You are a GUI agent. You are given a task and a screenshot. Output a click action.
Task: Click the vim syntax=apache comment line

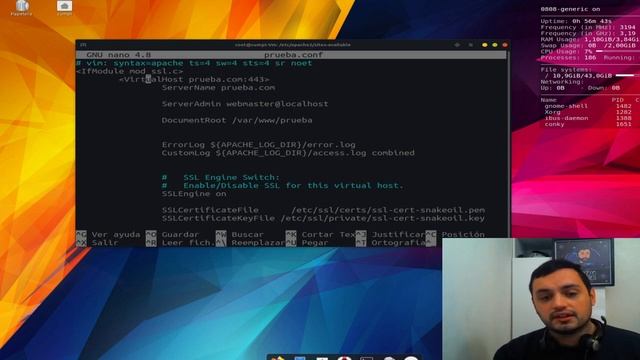[x=194, y=63]
